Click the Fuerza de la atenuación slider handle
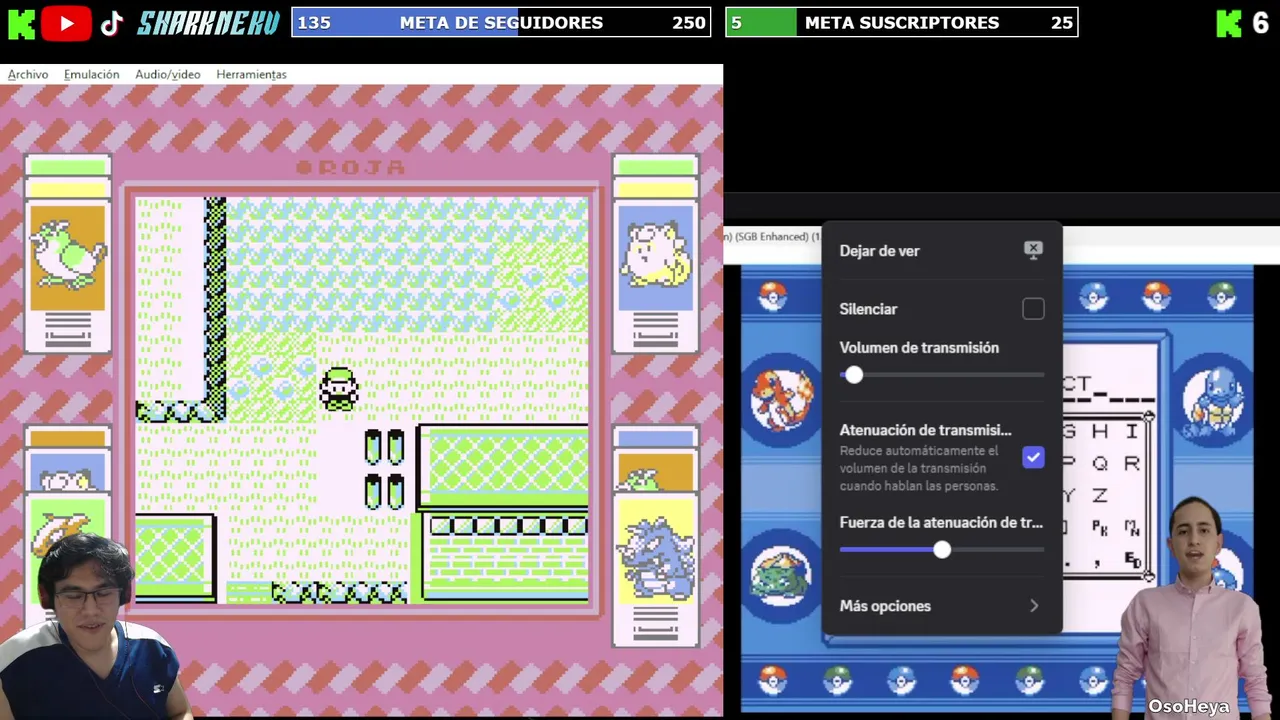 click(x=942, y=550)
